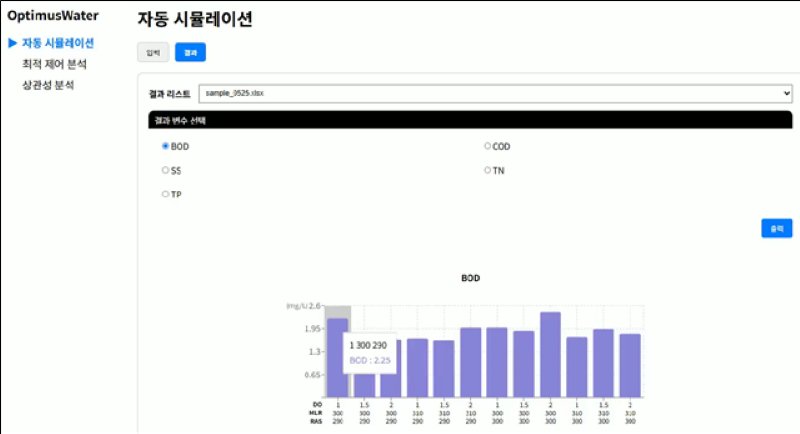This screenshot has width=800, height=434.
Task: Open the 자동 시뮬레이션 menu item
Action: pos(58,43)
